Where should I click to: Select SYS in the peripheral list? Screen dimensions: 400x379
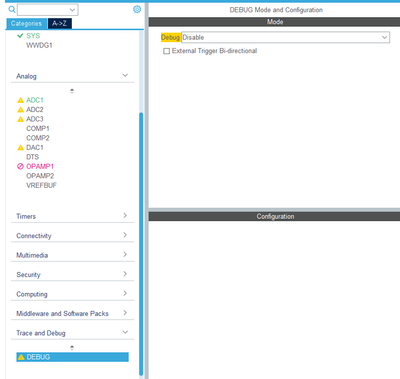pyautogui.click(x=33, y=36)
